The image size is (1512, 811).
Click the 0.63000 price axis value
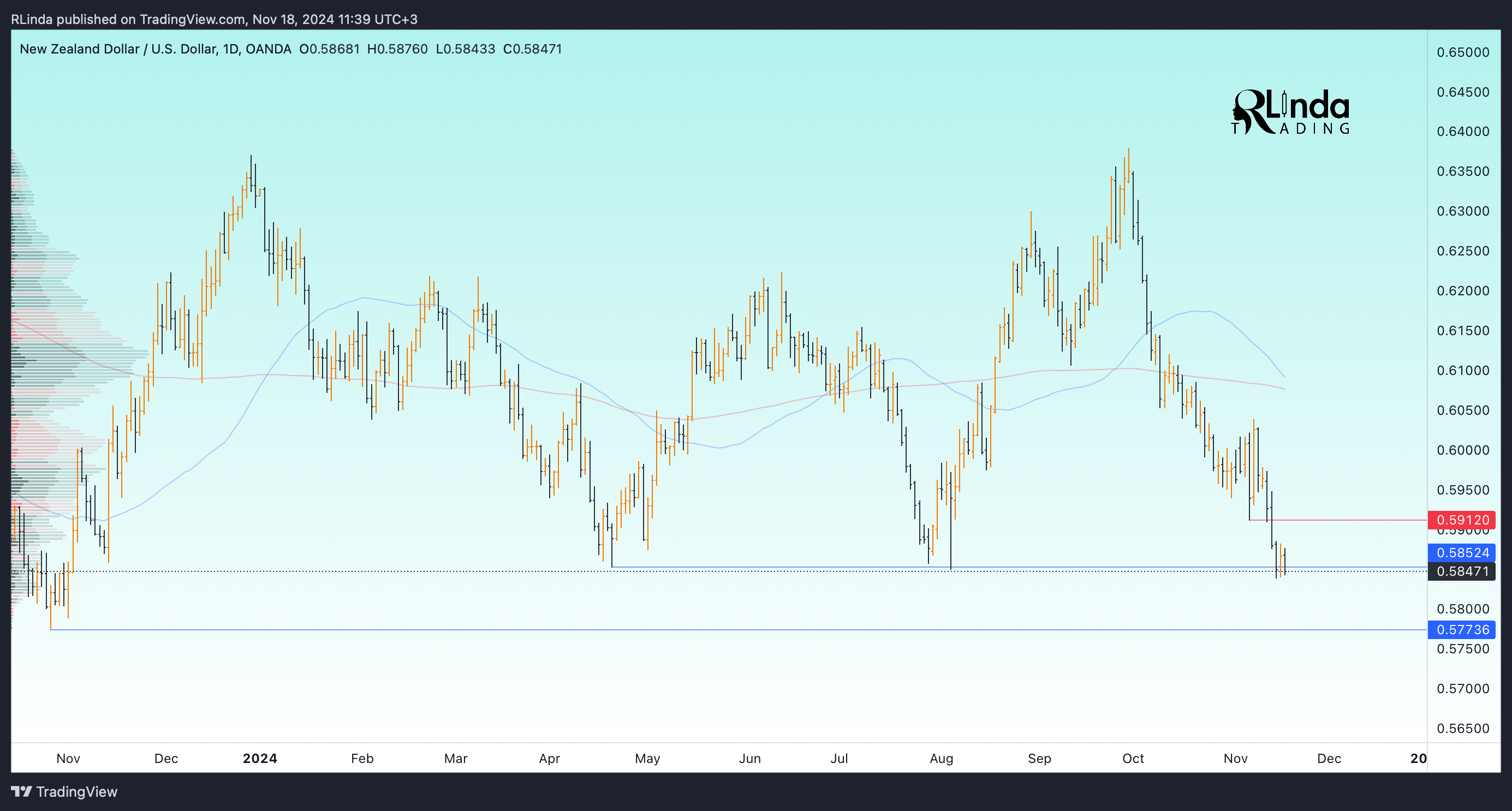1463,211
